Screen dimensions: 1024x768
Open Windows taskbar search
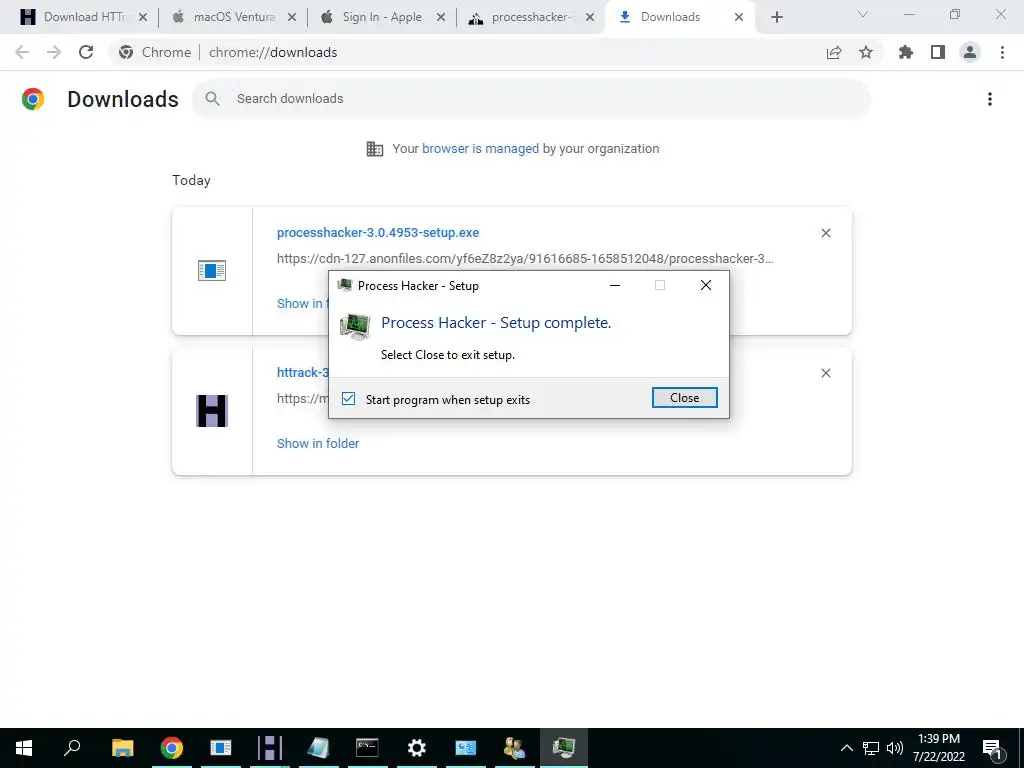72,748
